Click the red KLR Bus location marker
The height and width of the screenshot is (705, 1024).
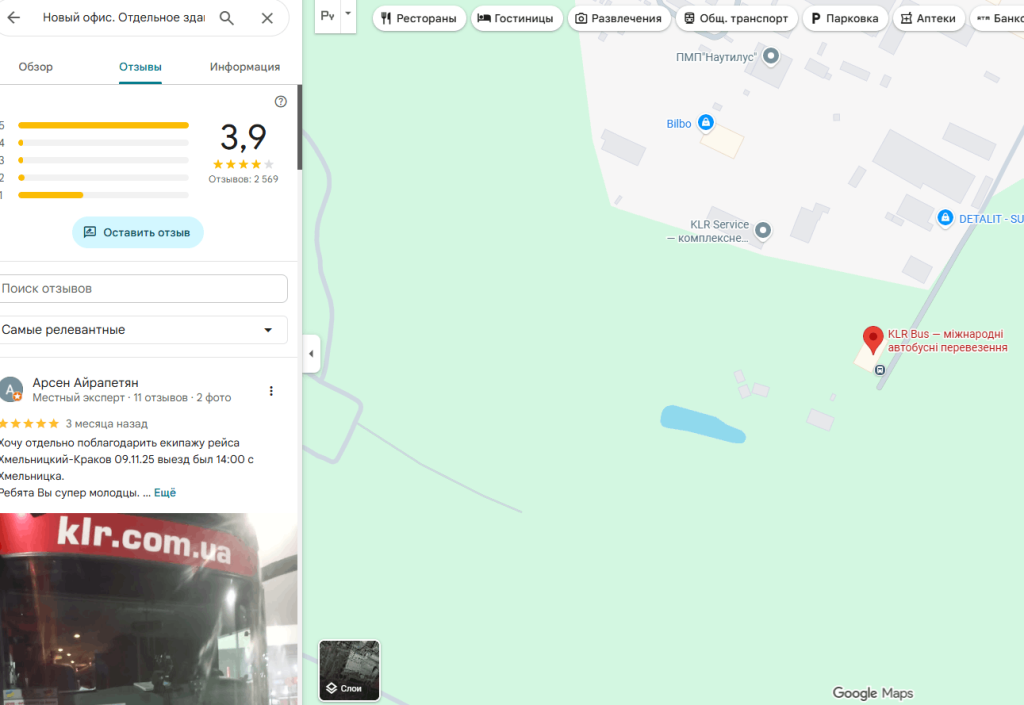873,339
